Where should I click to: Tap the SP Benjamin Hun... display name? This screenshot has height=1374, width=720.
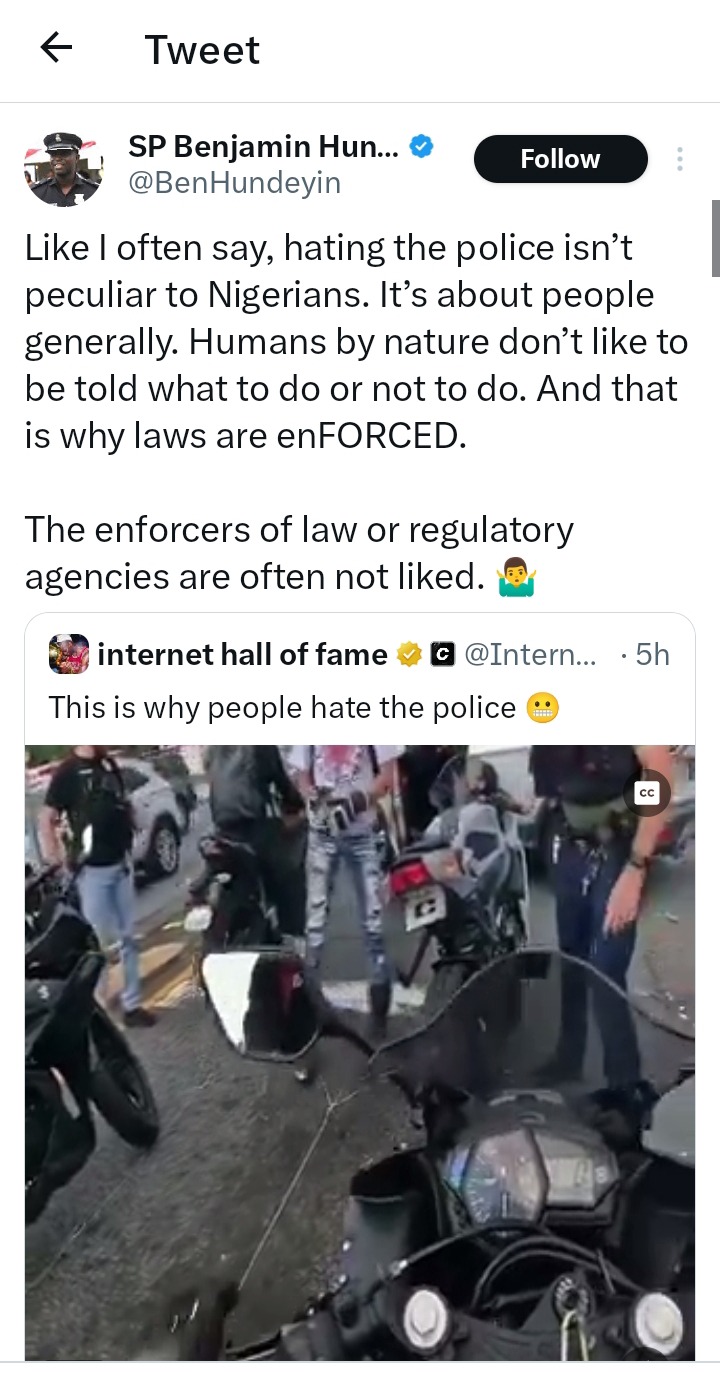tap(263, 147)
